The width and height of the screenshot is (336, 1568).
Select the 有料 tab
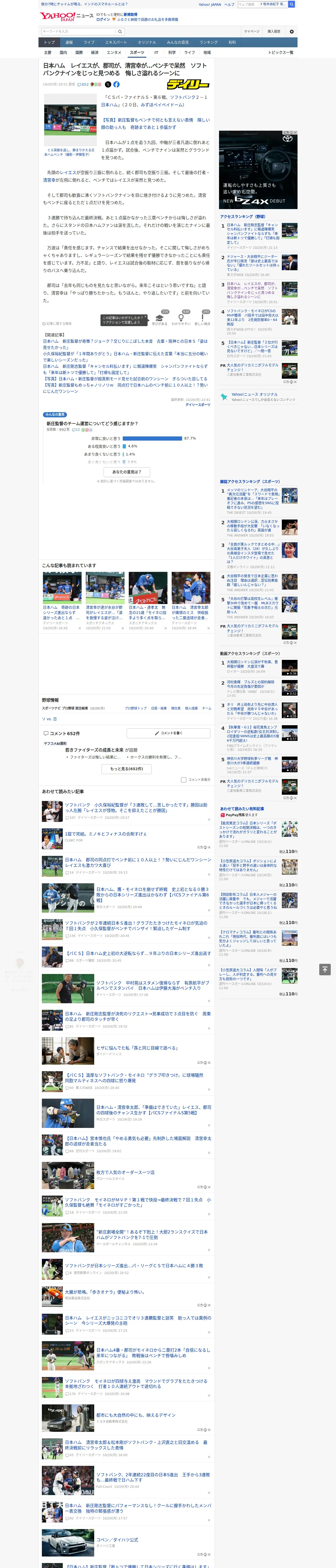pyautogui.click(x=232, y=43)
